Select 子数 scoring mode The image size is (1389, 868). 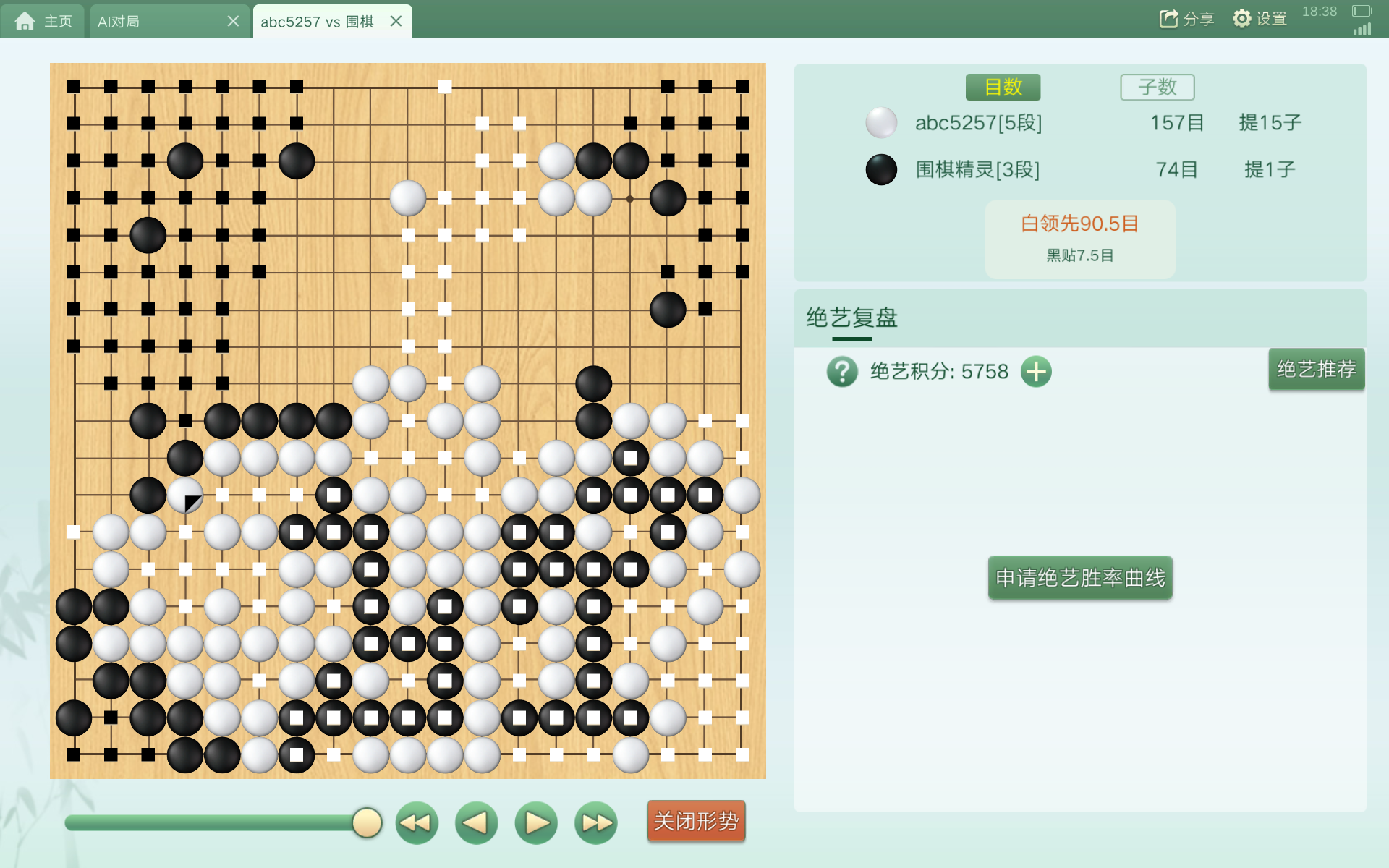pyautogui.click(x=1157, y=88)
